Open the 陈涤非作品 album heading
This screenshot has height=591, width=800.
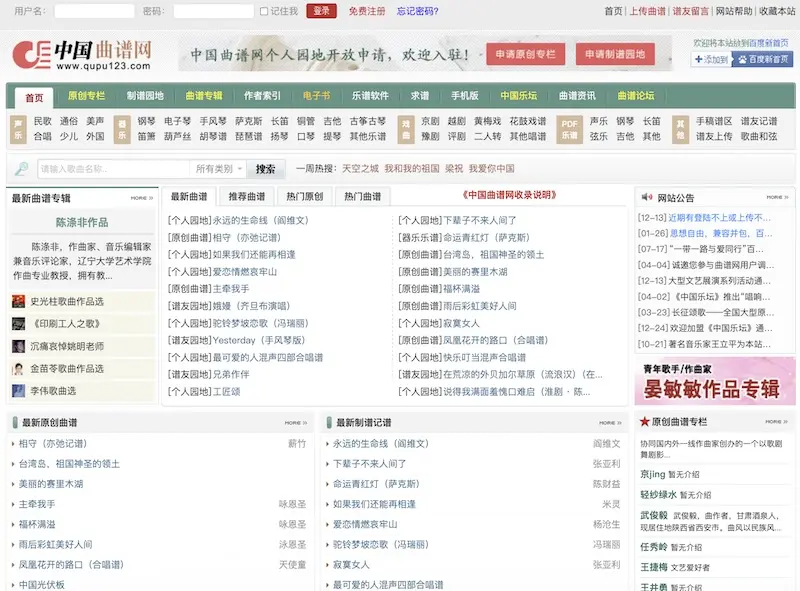pyautogui.click(x=82, y=223)
